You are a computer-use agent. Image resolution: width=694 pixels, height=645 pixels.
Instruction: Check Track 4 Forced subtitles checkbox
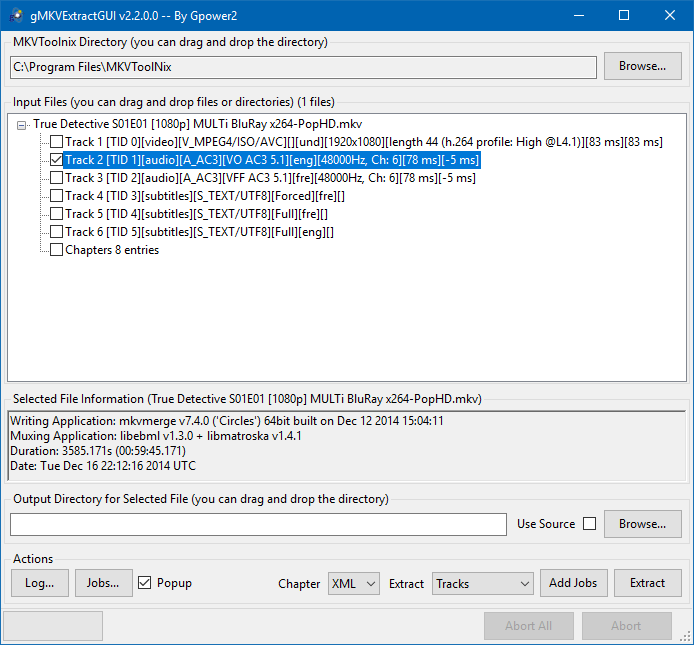point(56,196)
